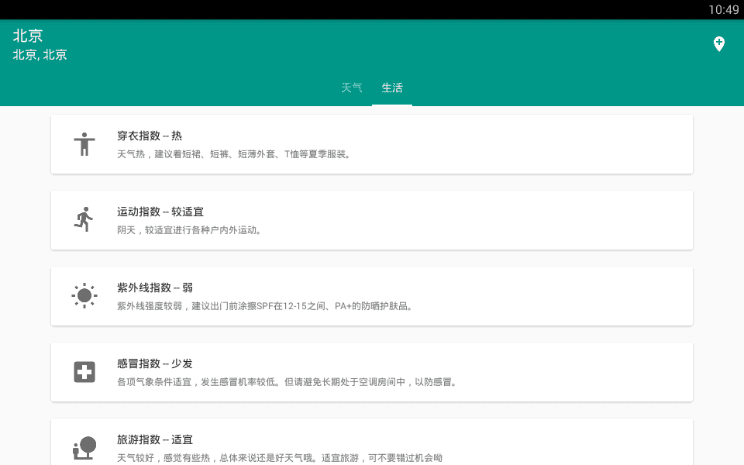
Task: Click the summer clothing advice text
Action: pos(234,154)
